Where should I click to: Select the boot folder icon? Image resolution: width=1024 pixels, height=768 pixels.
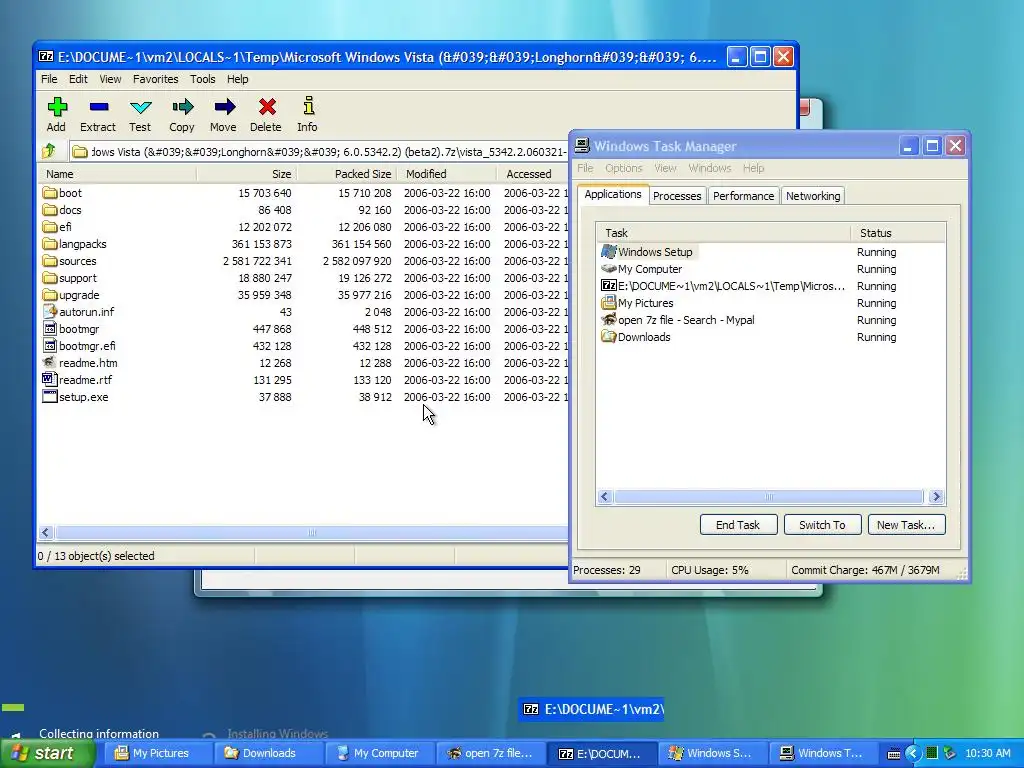tap(50, 193)
